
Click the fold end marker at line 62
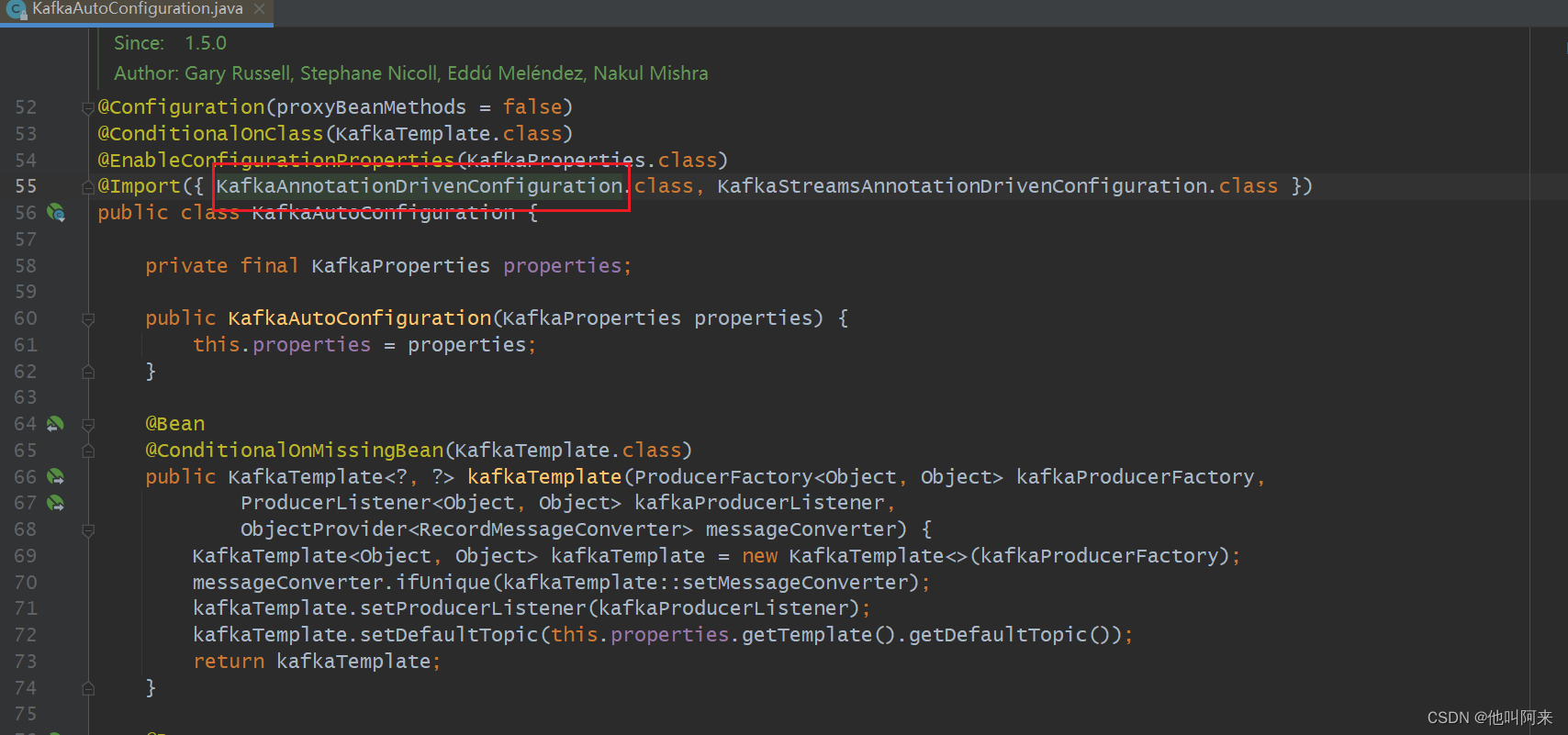click(88, 372)
